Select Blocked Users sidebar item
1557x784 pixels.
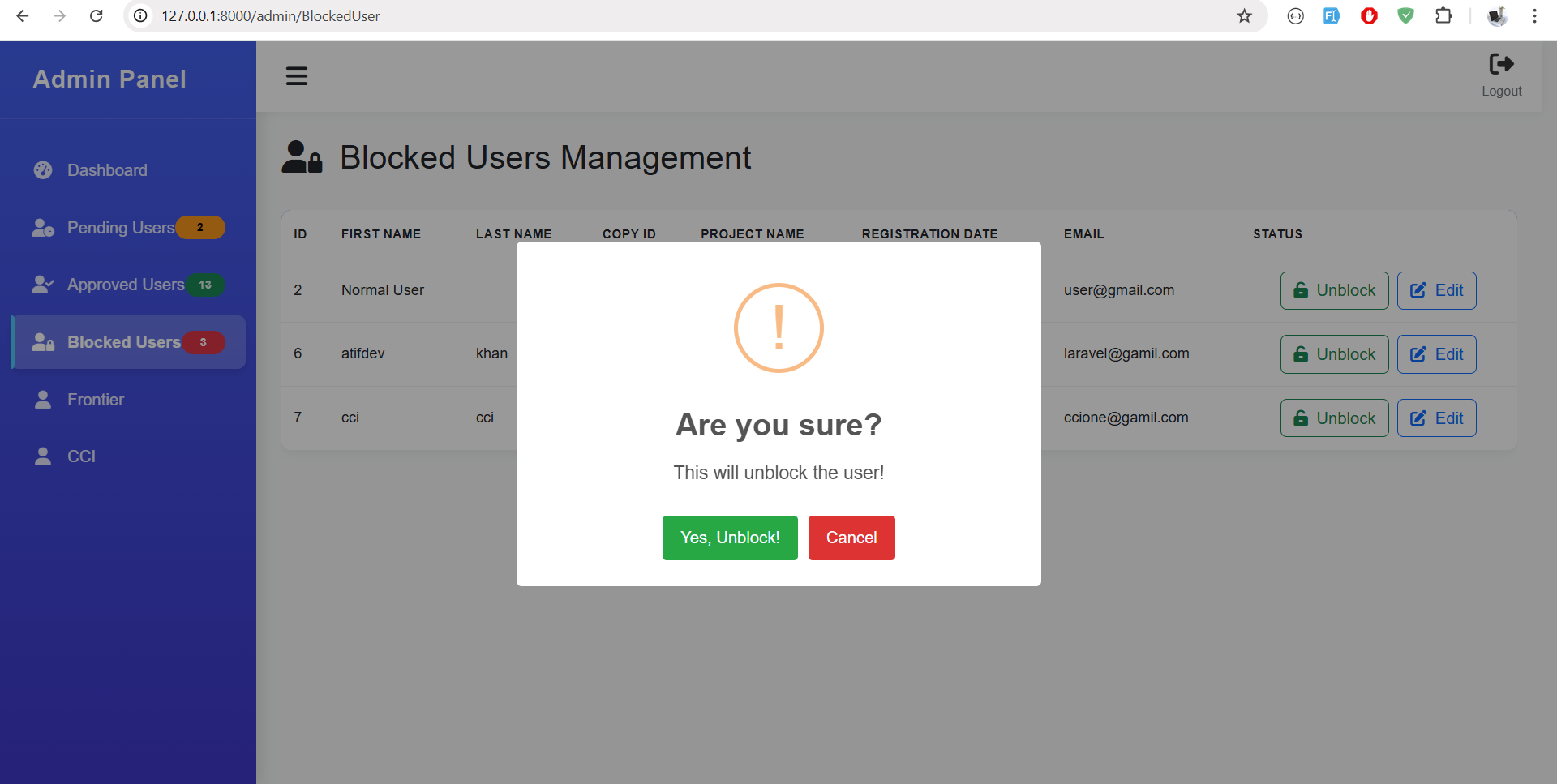(x=123, y=342)
